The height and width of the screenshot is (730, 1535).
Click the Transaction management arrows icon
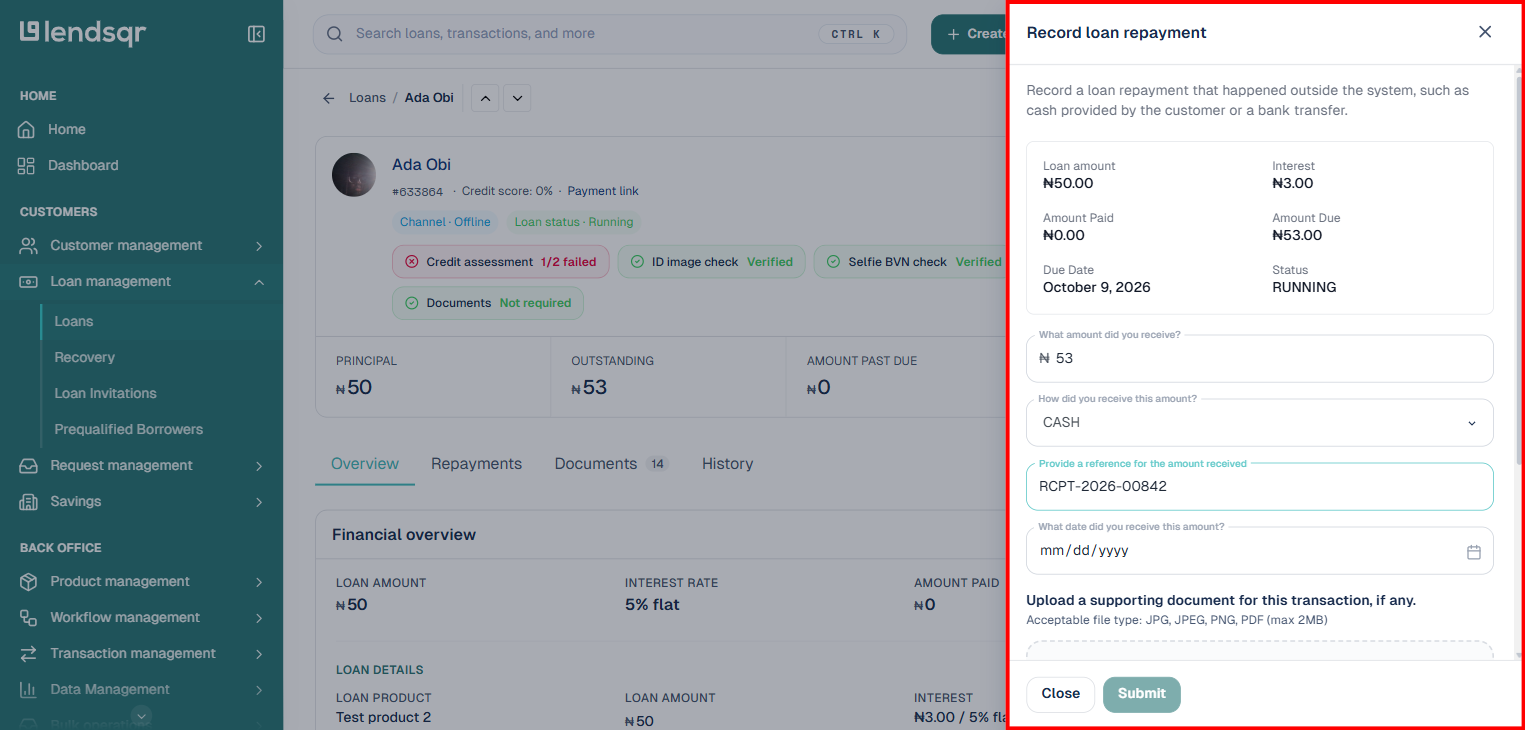click(x=29, y=653)
